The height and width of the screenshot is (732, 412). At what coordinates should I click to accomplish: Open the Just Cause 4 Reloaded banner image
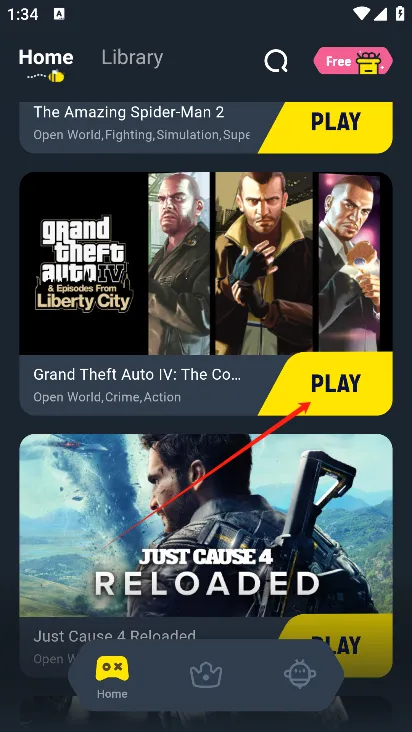[206, 525]
